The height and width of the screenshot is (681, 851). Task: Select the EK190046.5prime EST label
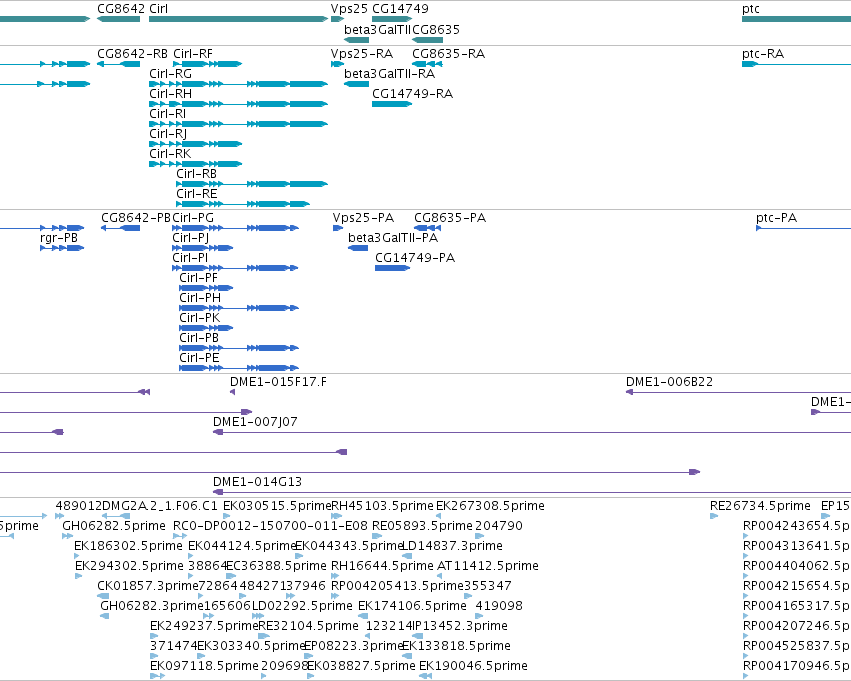[x=473, y=667]
